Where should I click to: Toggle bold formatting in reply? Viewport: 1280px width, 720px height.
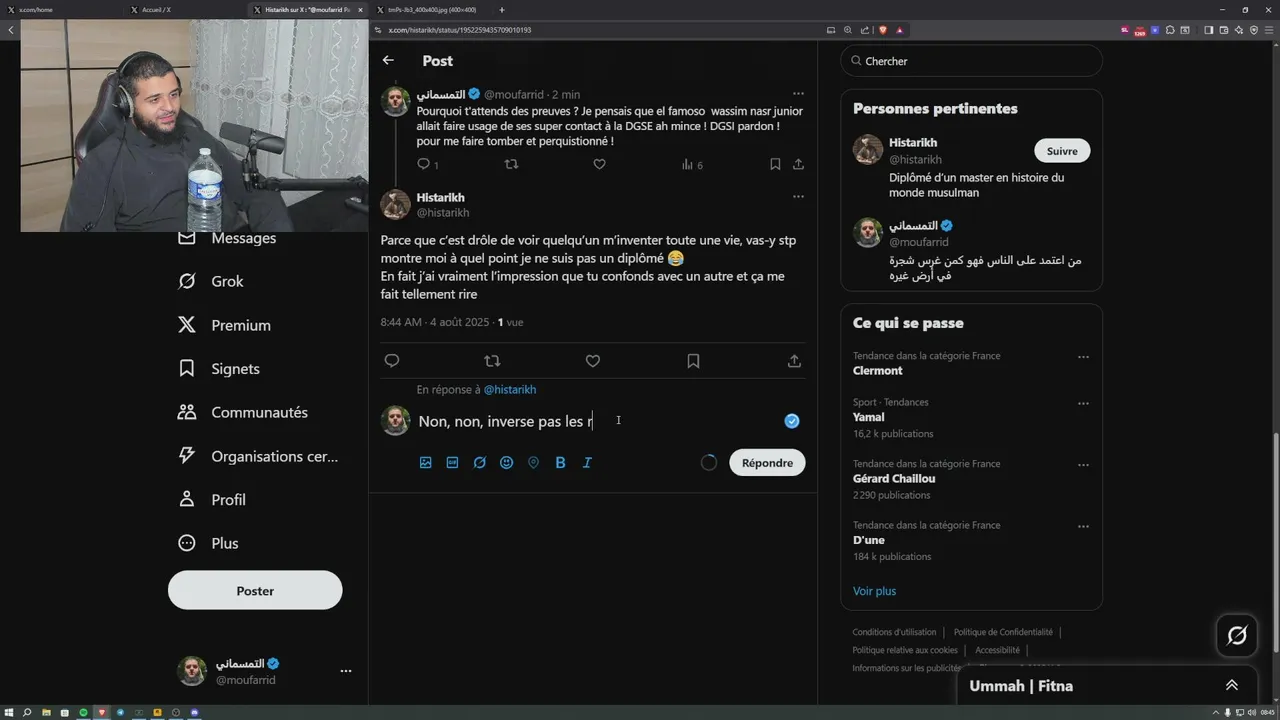(560, 463)
